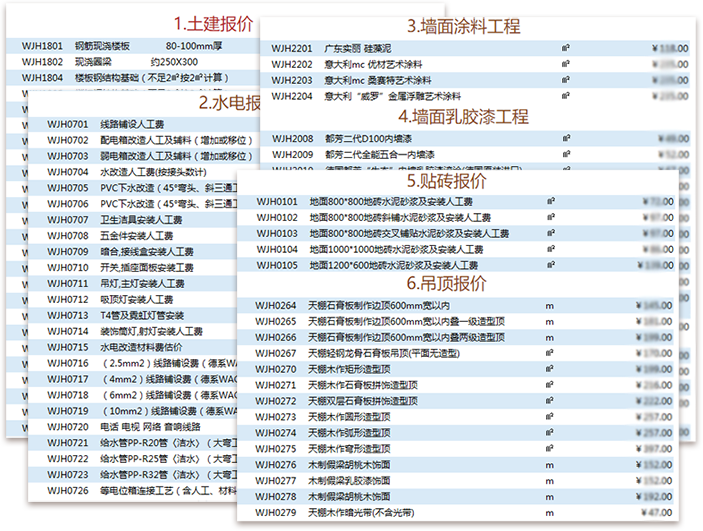Click the spec text "约250X300"
703x531 pixels.
point(174,62)
